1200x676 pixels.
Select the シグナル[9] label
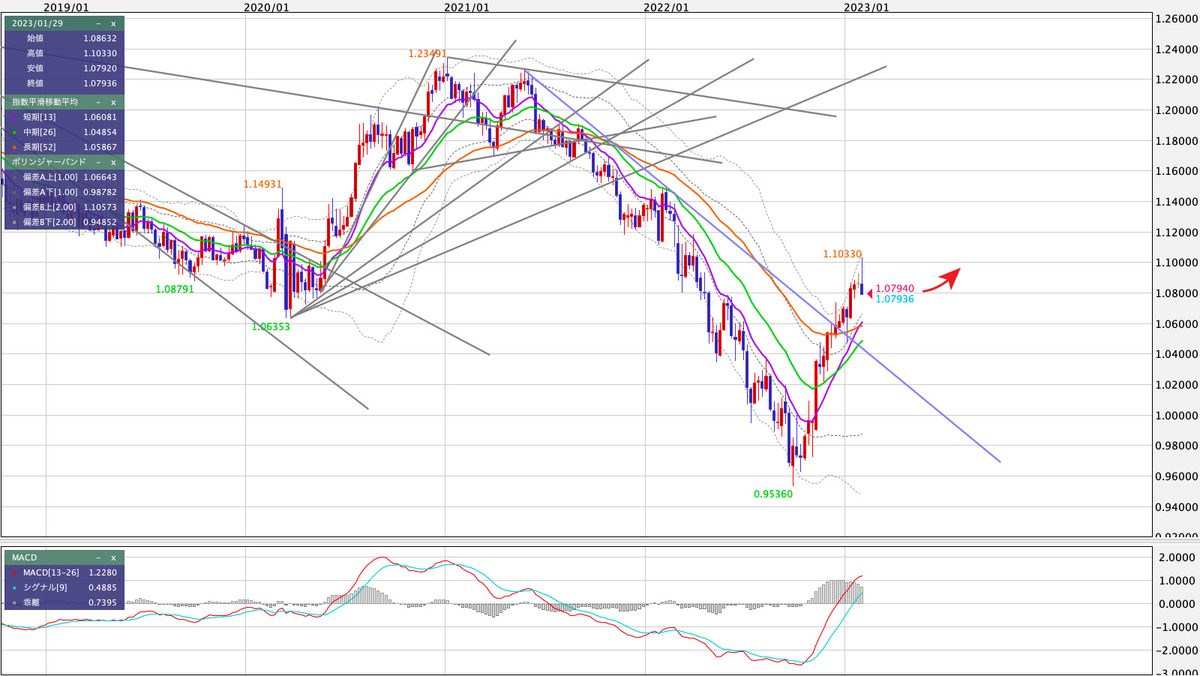pyautogui.click(x=46, y=587)
